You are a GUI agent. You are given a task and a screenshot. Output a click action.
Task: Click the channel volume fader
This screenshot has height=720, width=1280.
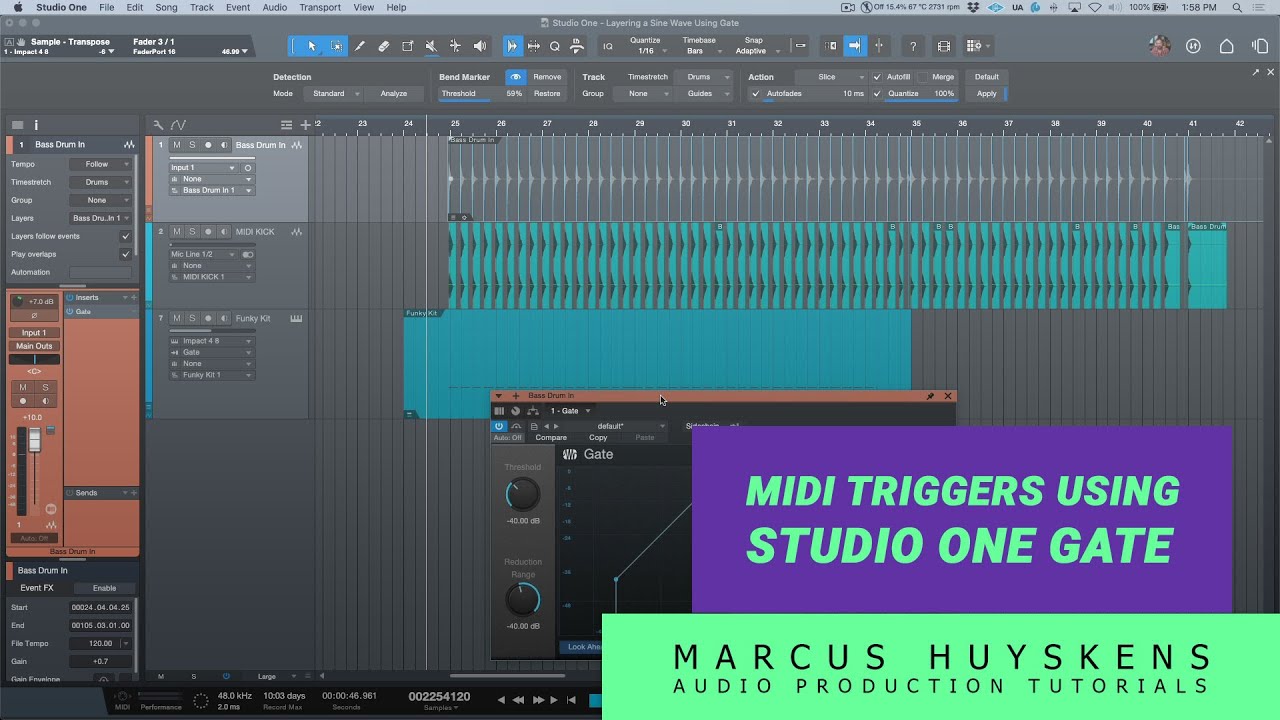coord(34,439)
